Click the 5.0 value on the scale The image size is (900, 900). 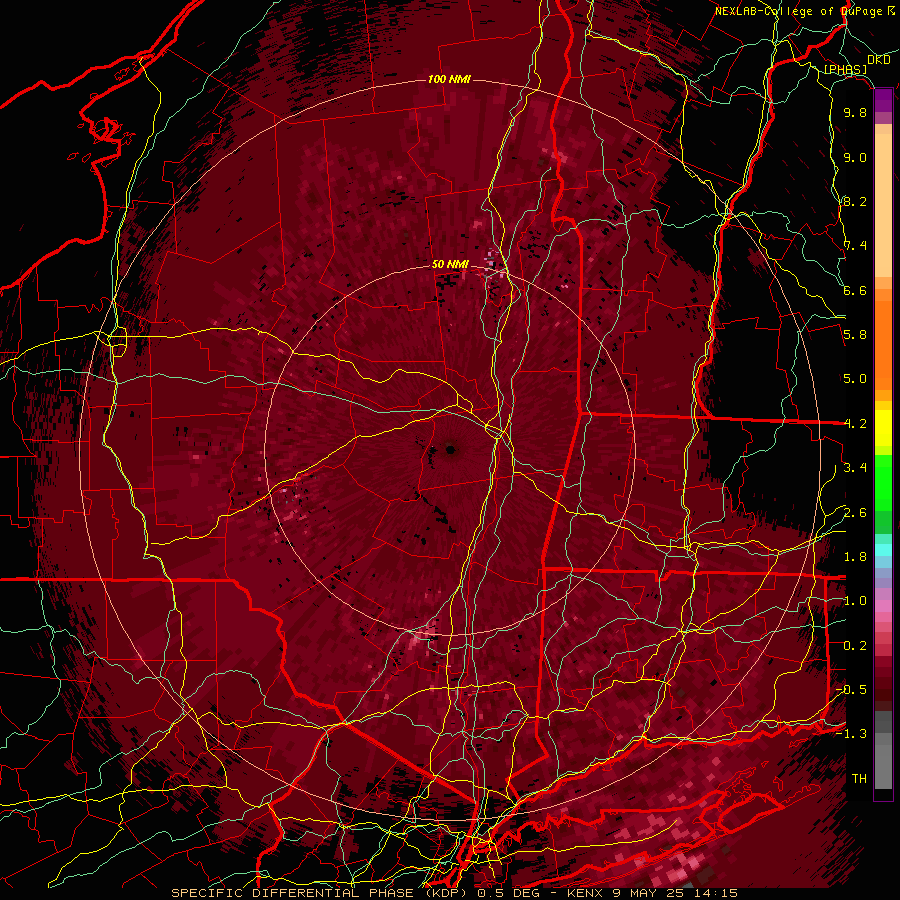click(x=855, y=379)
